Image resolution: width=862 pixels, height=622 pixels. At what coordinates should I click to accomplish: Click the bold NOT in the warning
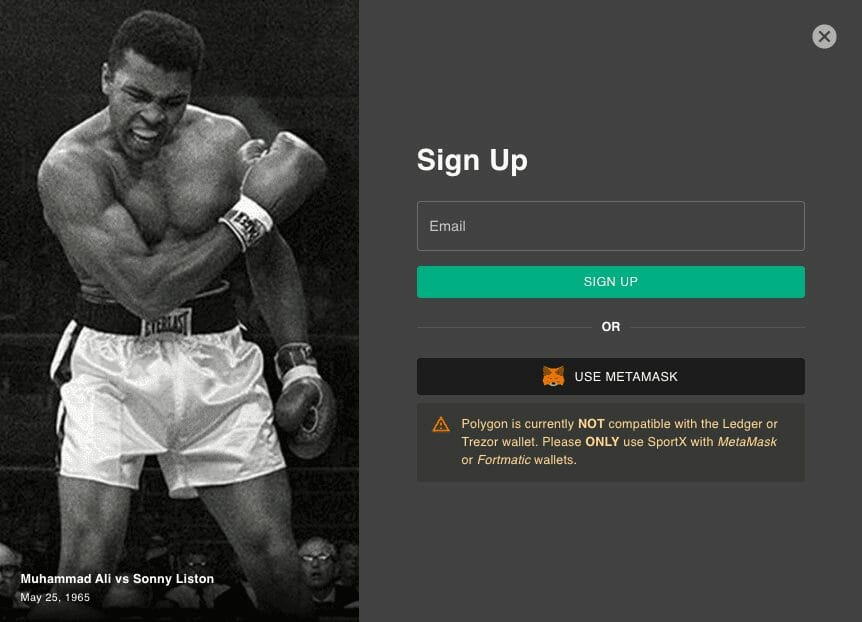click(x=591, y=424)
